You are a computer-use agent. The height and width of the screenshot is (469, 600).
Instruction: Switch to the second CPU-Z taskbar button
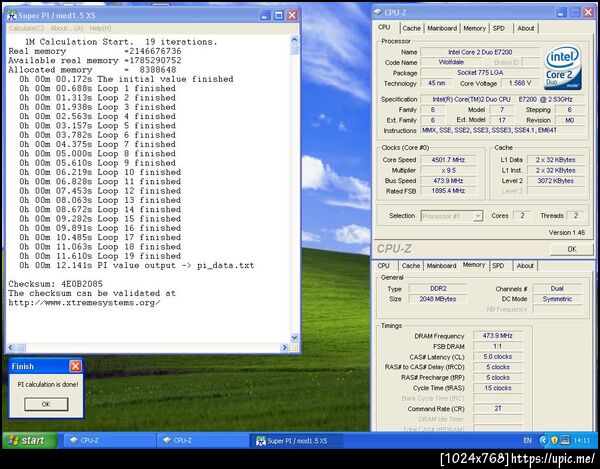202,441
